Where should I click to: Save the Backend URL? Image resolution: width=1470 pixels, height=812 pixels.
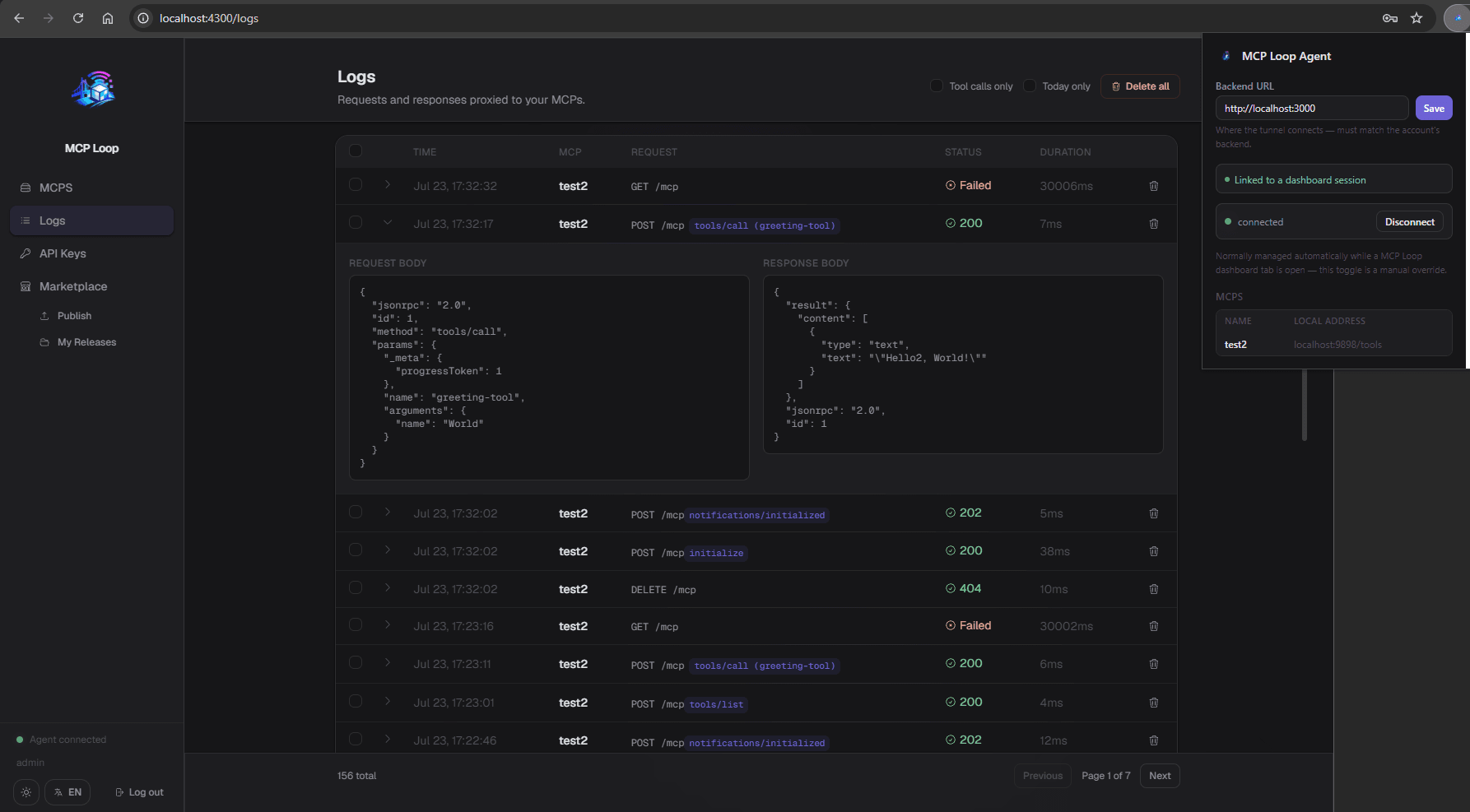(1434, 108)
